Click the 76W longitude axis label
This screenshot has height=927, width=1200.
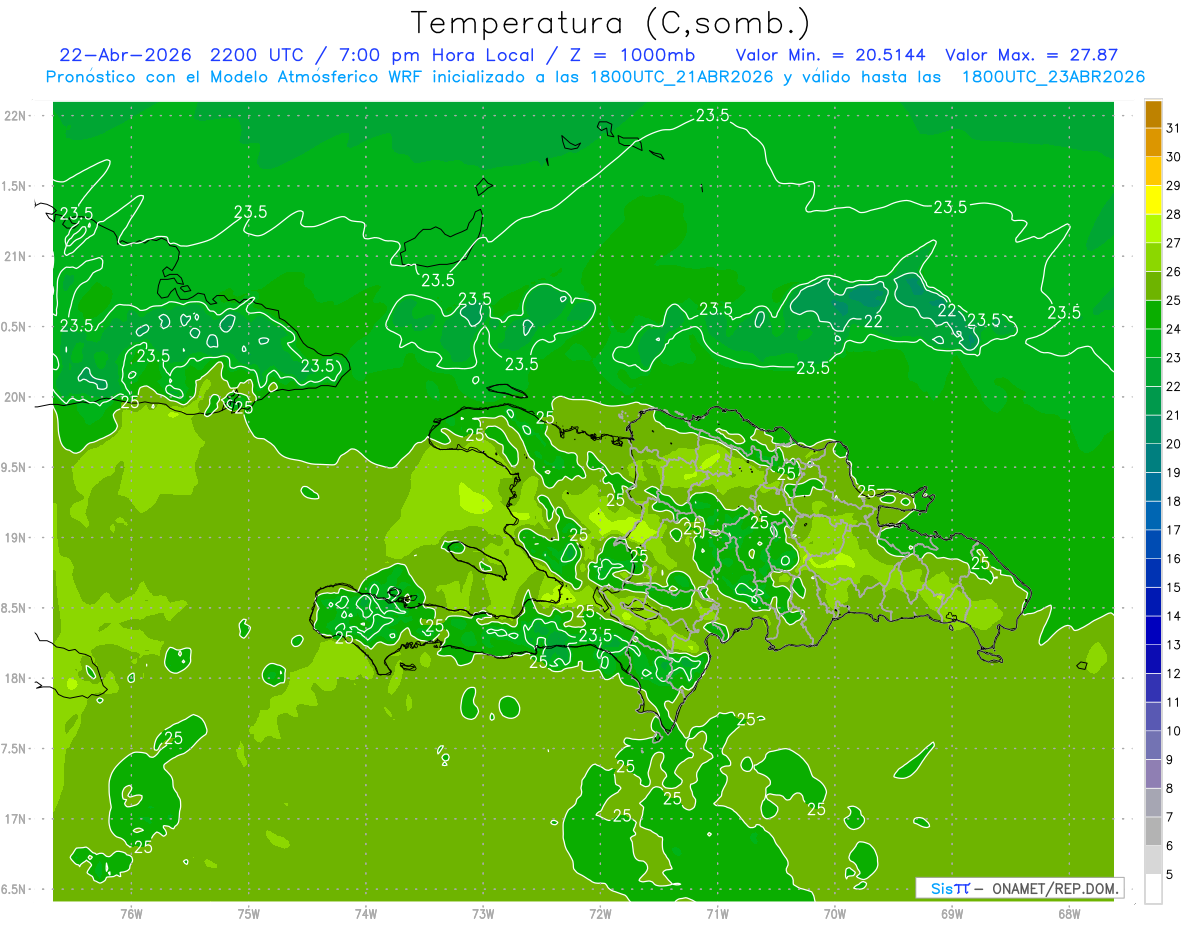[x=131, y=913]
